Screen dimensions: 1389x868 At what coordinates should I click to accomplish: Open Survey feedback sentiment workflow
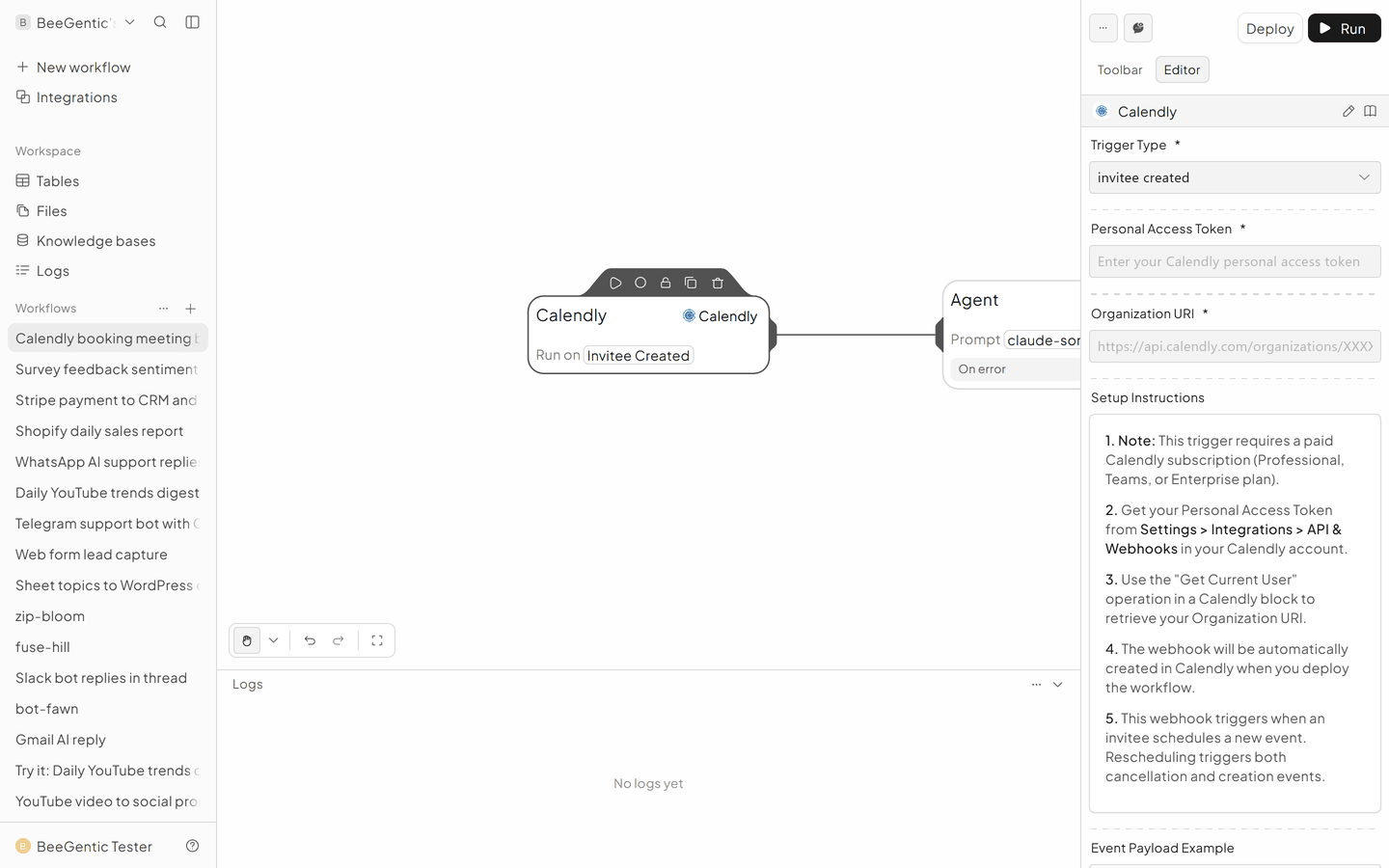click(x=108, y=369)
